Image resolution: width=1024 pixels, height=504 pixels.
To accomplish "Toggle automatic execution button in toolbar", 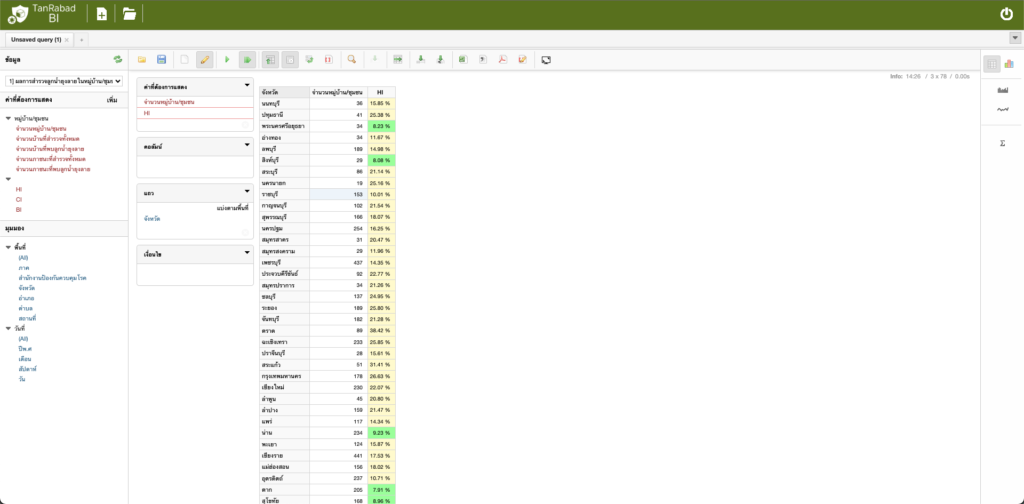I will click(246, 60).
